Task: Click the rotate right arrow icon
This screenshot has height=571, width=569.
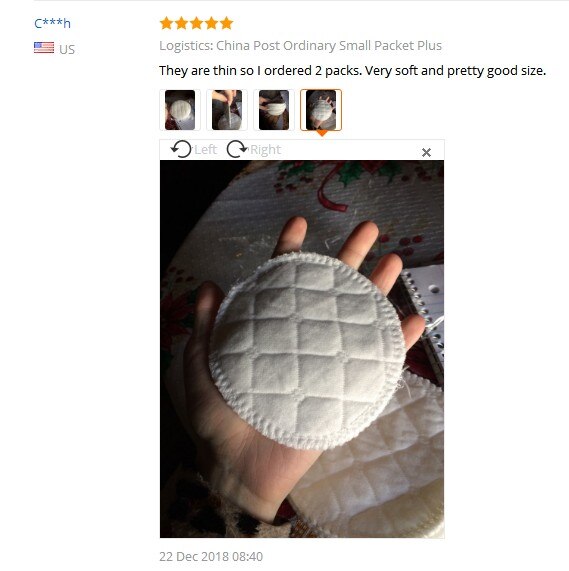Action: [237, 149]
